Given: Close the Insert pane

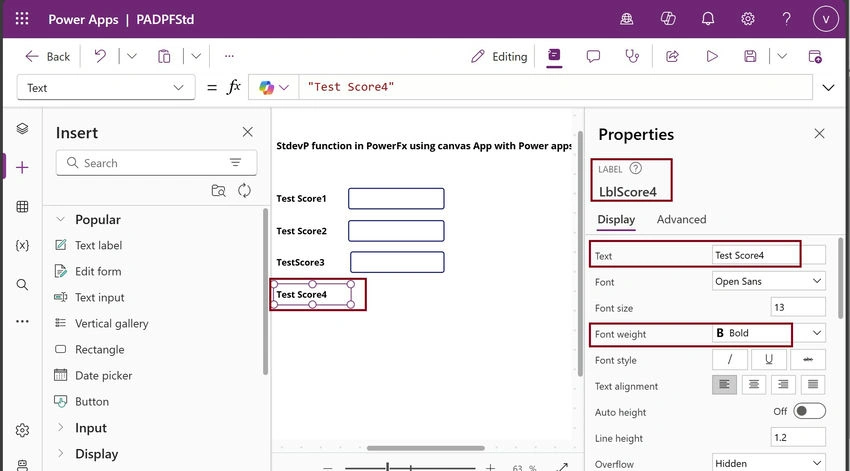Looking at the screenshot, I should (x=248, y=132).
